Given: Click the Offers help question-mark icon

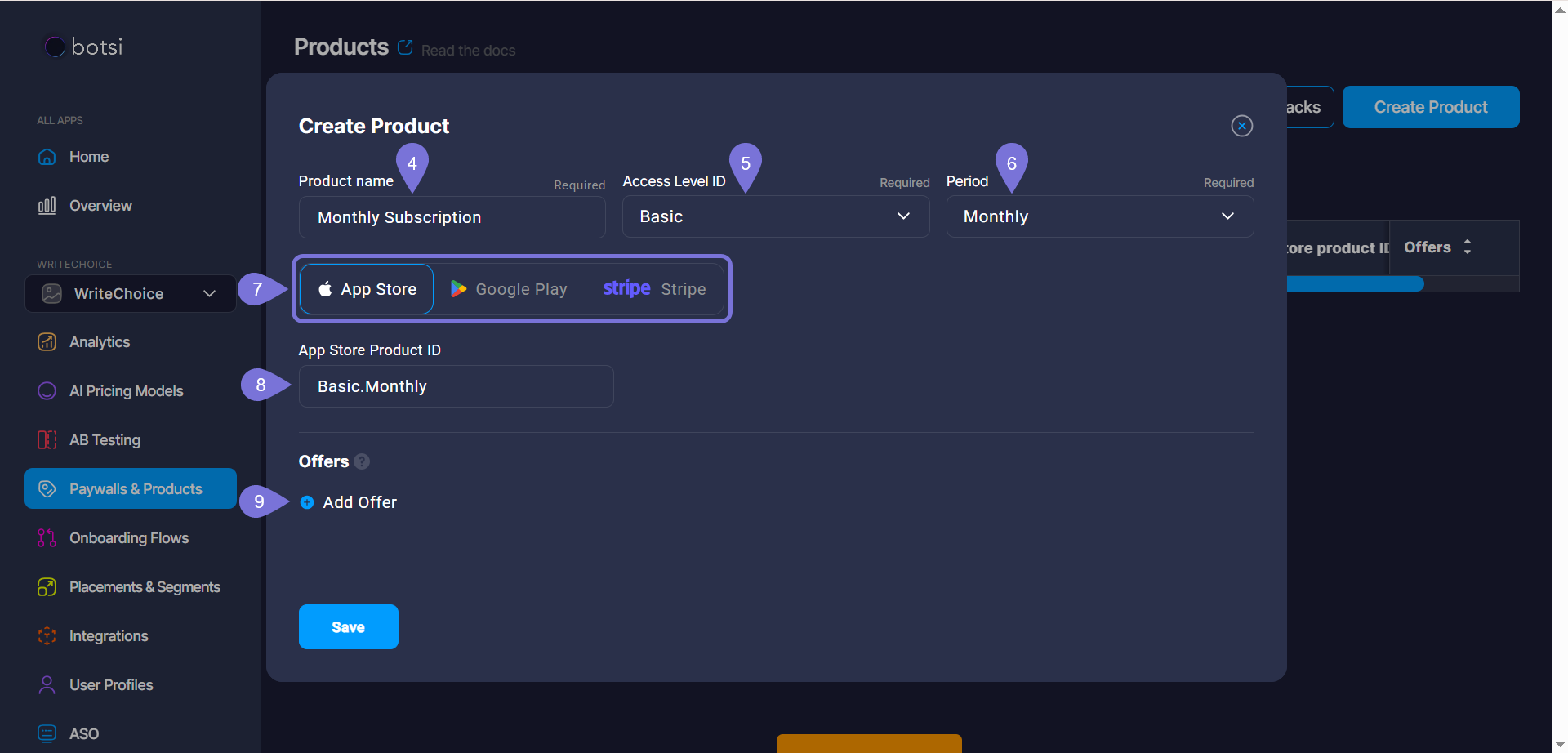Looking at the screenshot, I should [363, 461].
